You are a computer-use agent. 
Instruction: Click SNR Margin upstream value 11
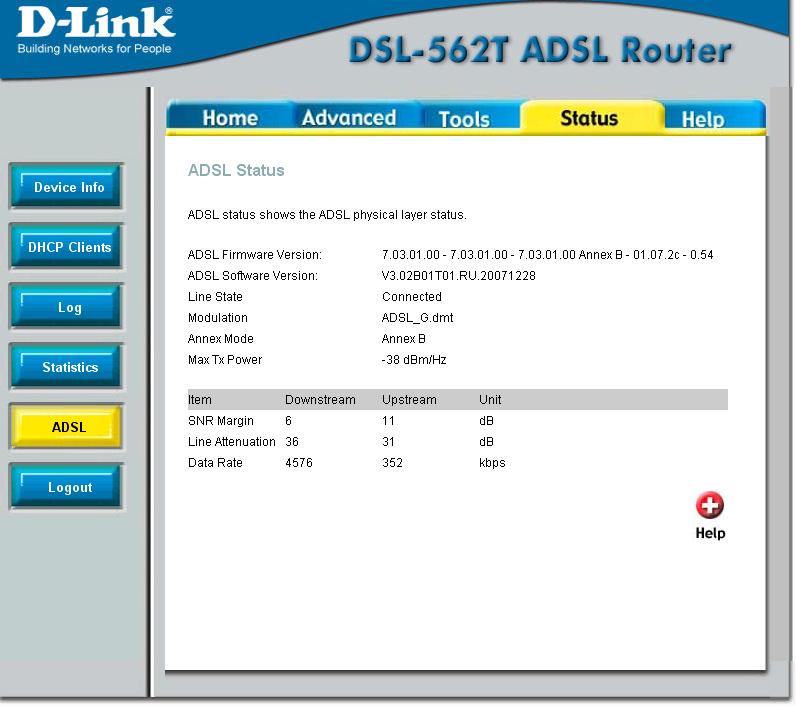(388, 421)
